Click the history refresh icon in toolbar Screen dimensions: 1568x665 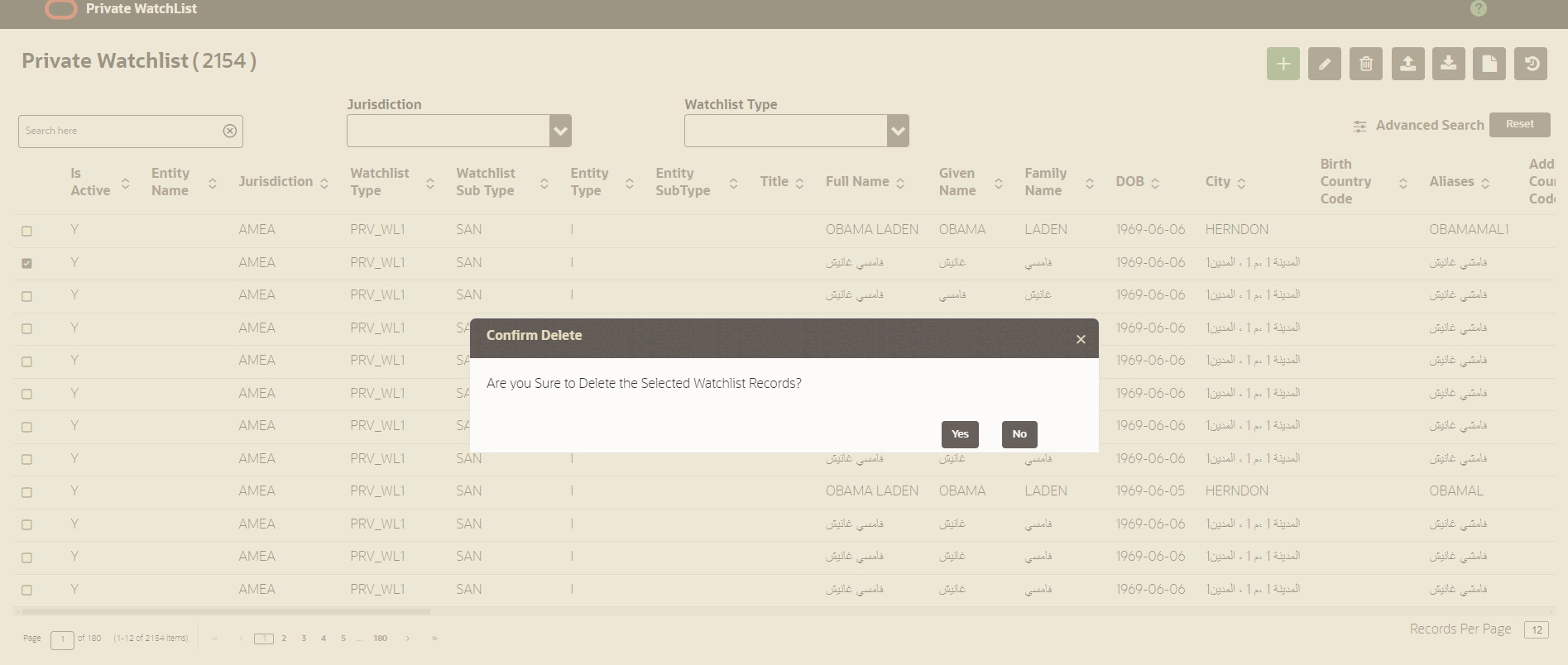[x=1531, y=64]
